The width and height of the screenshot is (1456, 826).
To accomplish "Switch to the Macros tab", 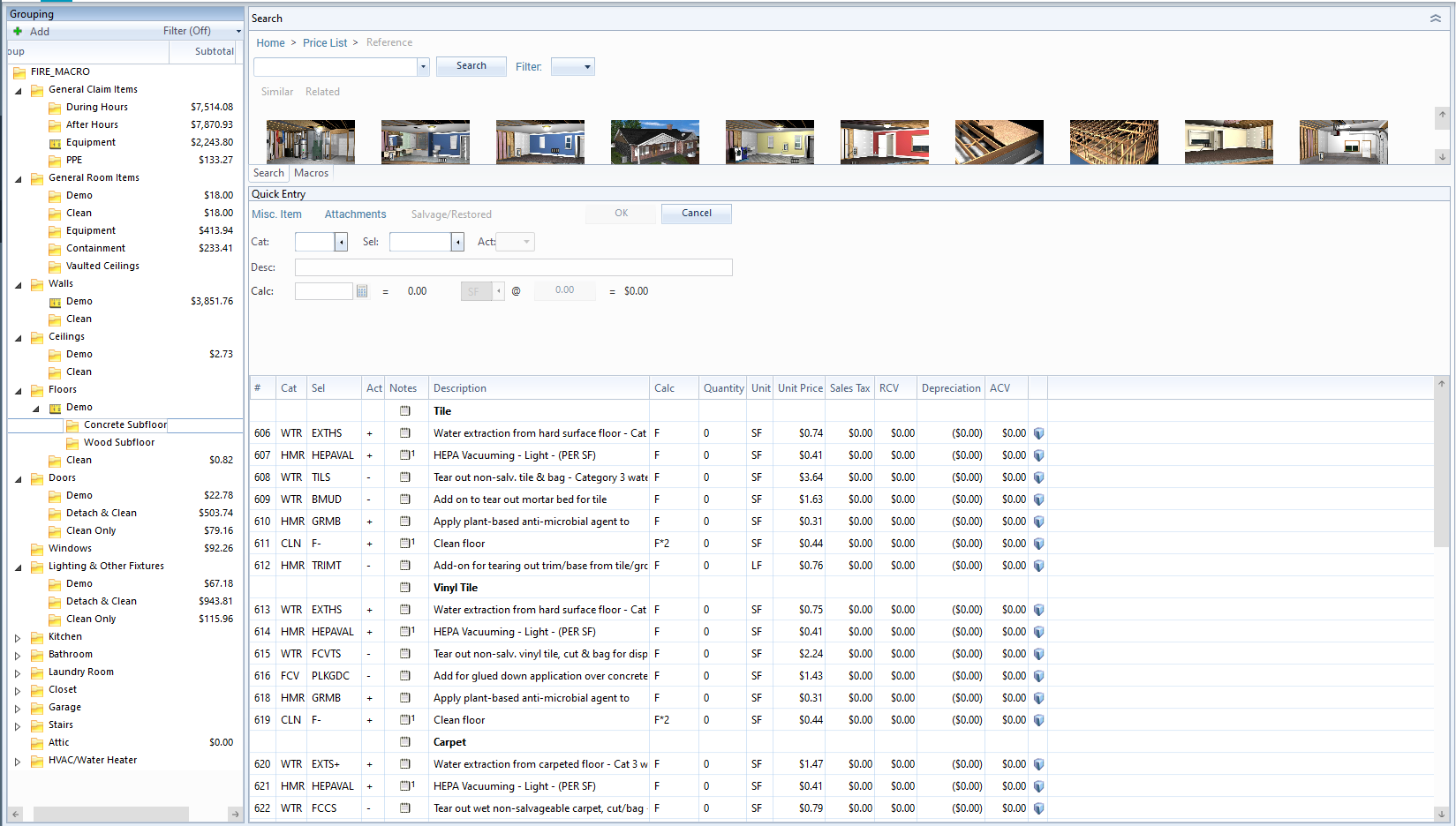I will [311, 173].
